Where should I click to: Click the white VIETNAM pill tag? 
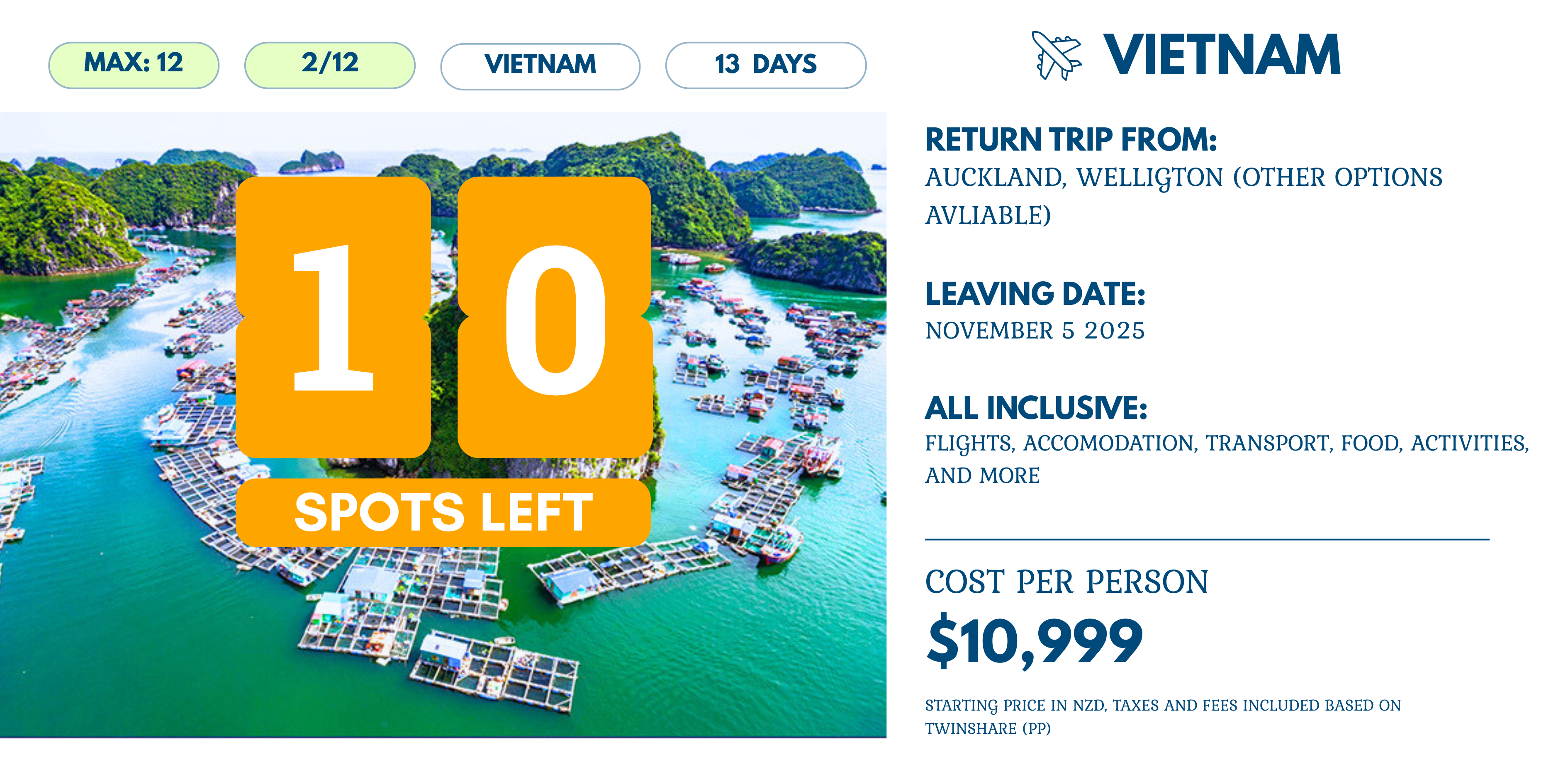tap(540, 66)
